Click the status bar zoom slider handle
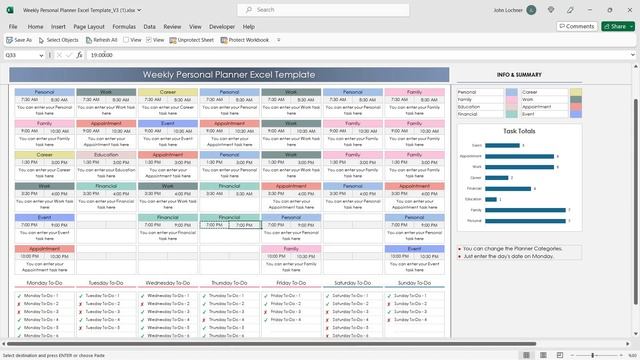 click(x=593, y=356)
